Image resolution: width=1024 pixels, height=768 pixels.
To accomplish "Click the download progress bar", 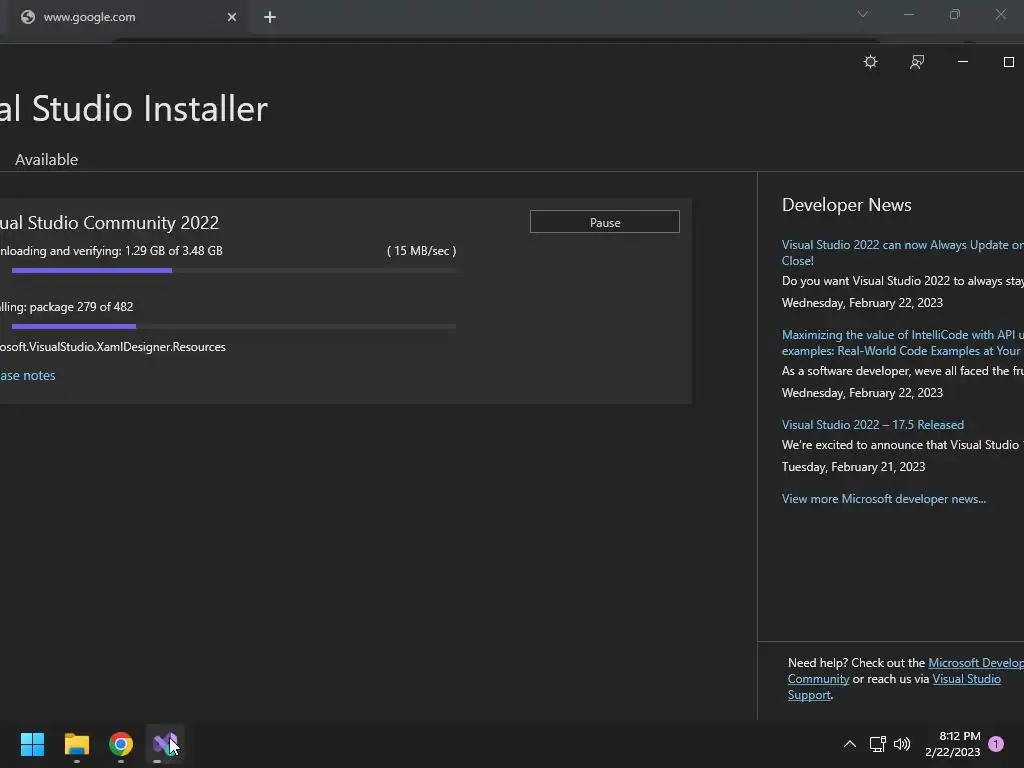I will (234, 270).
